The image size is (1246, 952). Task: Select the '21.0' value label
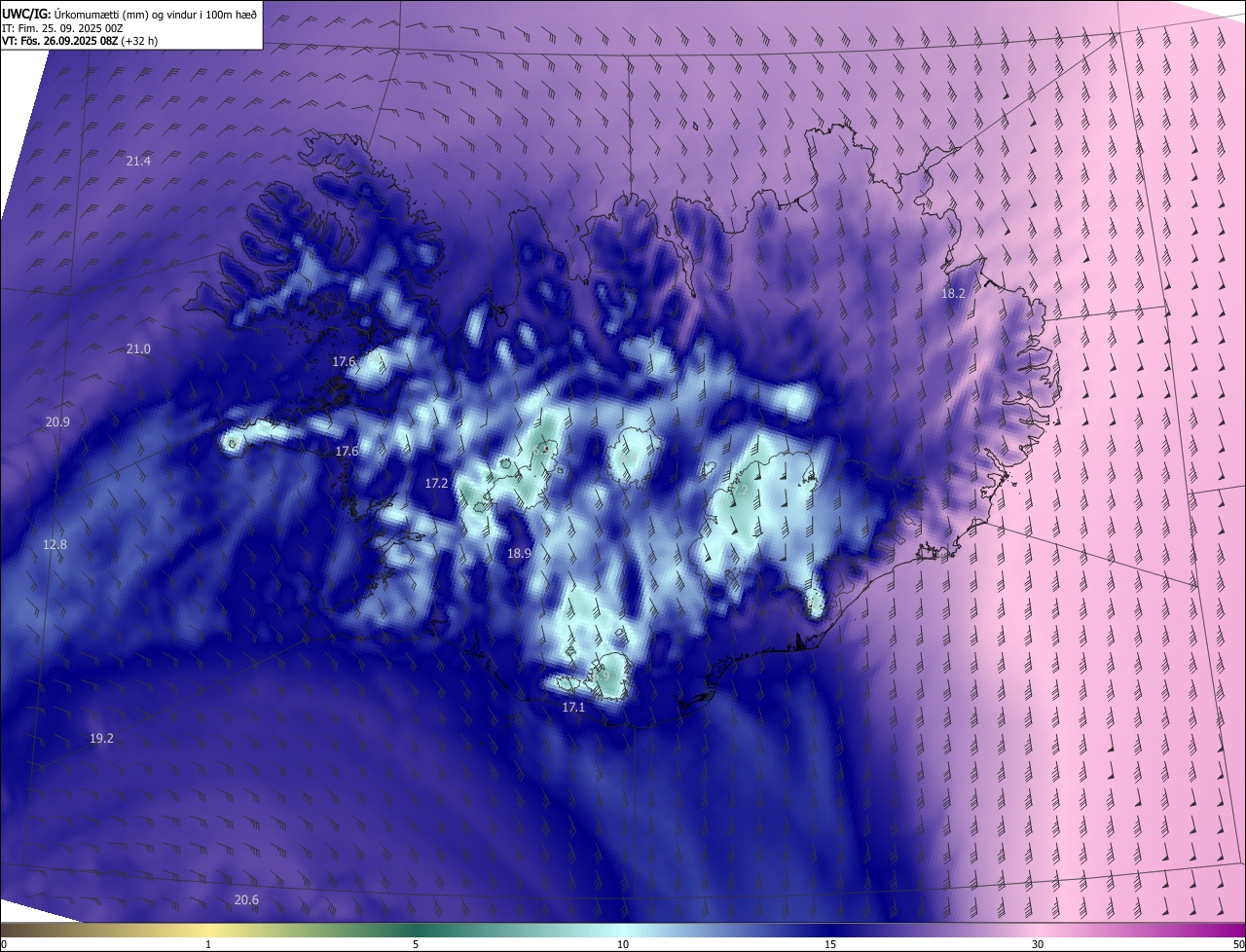pos(138,348)
